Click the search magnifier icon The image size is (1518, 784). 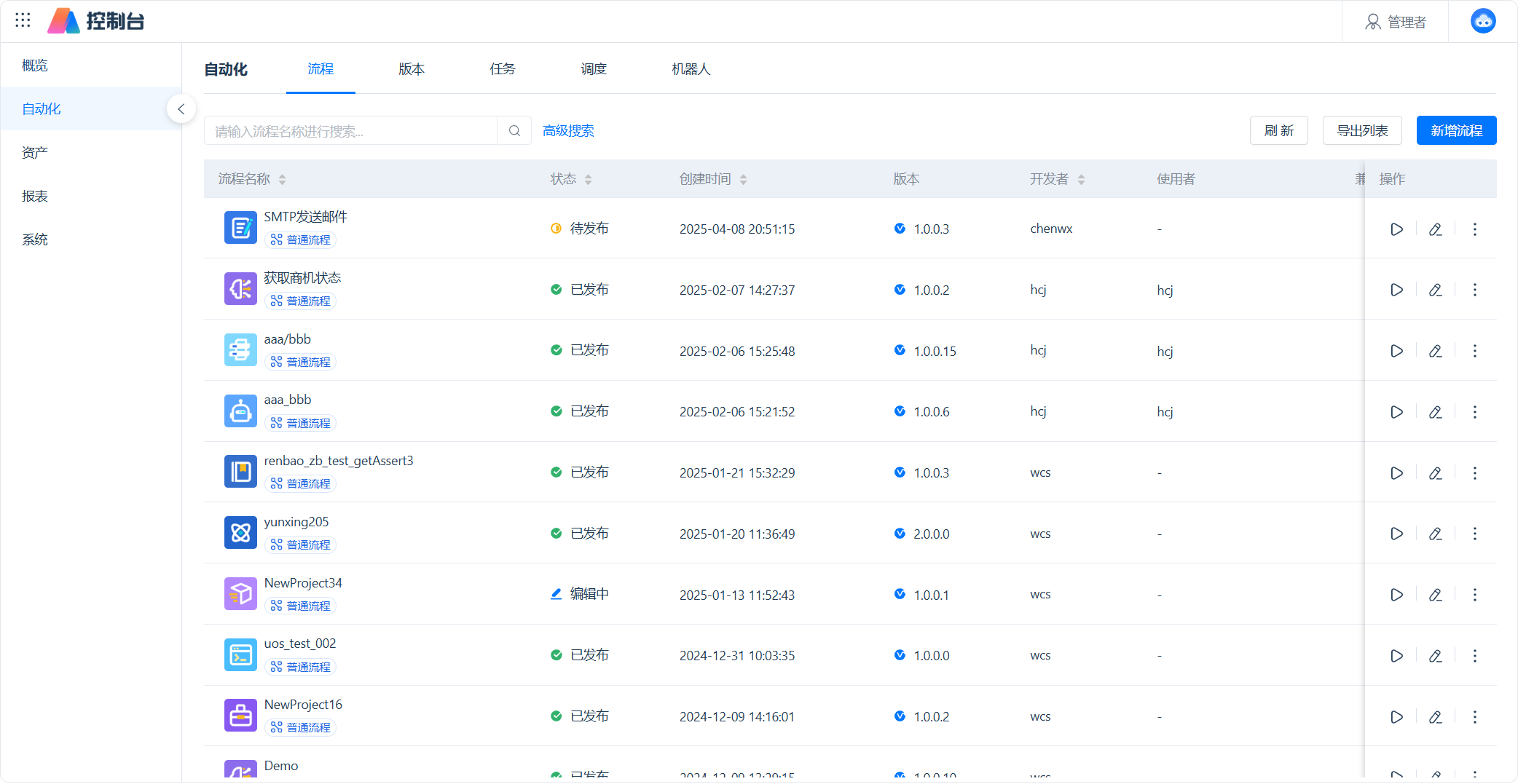[x=514, y=131]
